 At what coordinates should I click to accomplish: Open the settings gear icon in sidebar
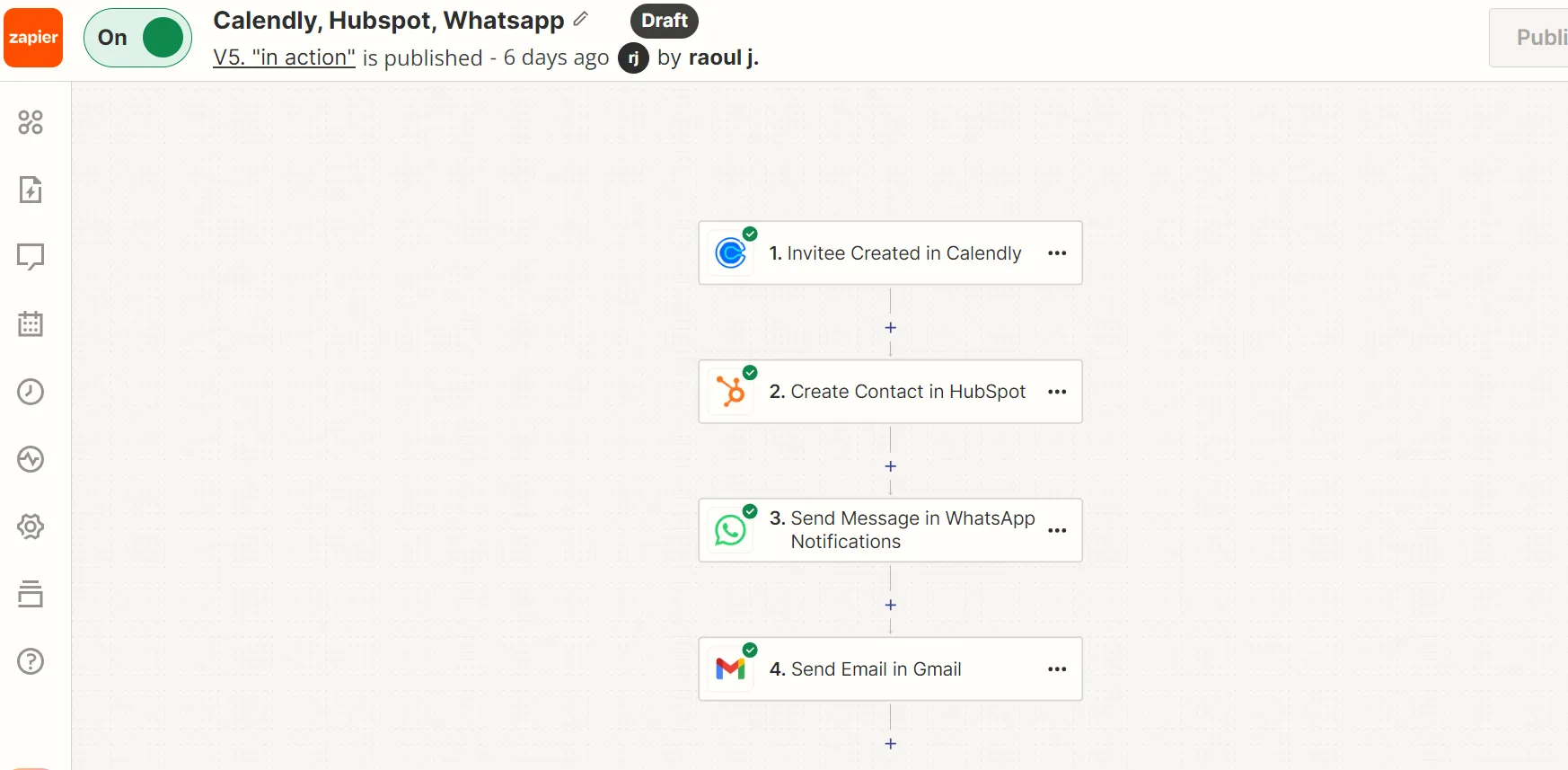click(31, 527)
